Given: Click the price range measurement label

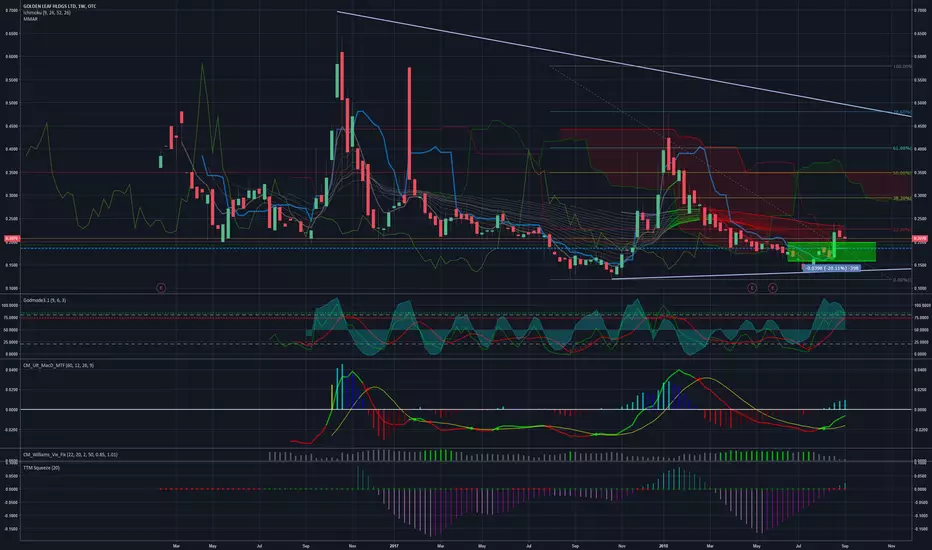Looking at the screenshot, I should click(832, 268).
